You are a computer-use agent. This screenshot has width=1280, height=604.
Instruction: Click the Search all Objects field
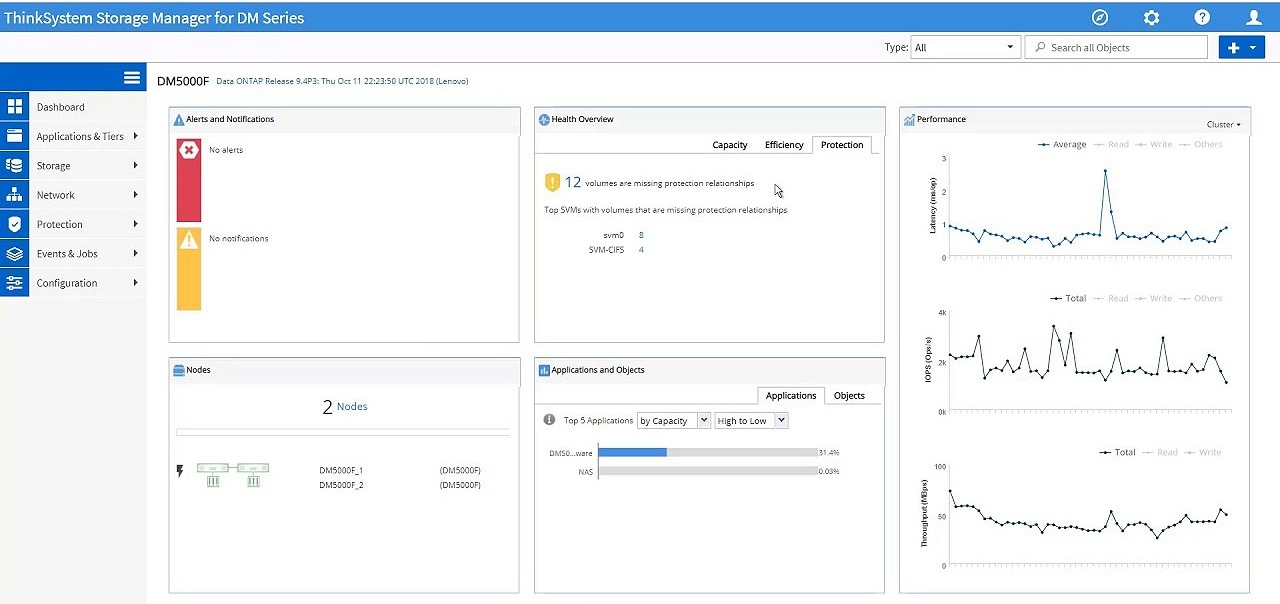tap(1117, 47)
